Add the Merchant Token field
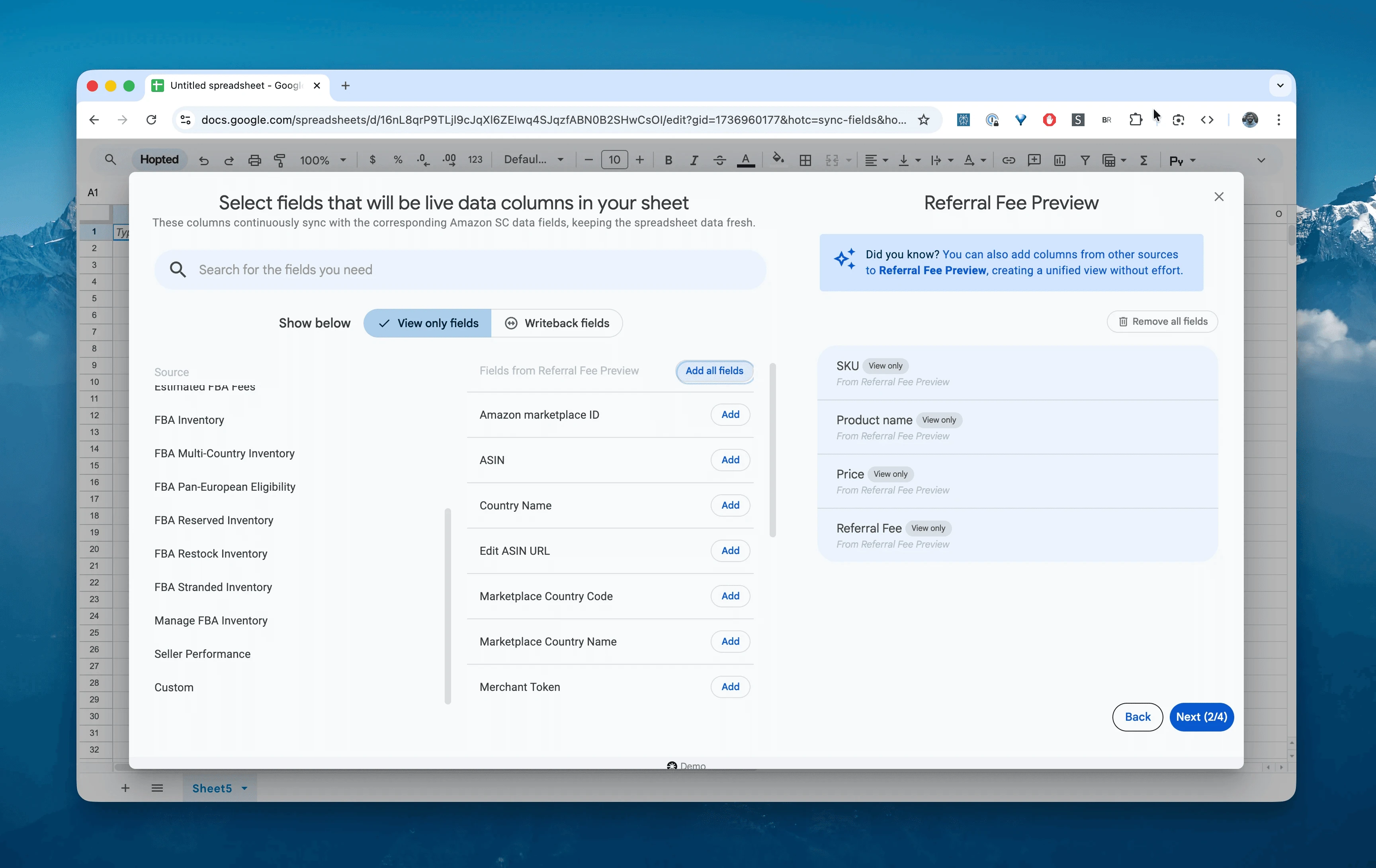Viewport: 1376px width, 868px height. [730, 687]
